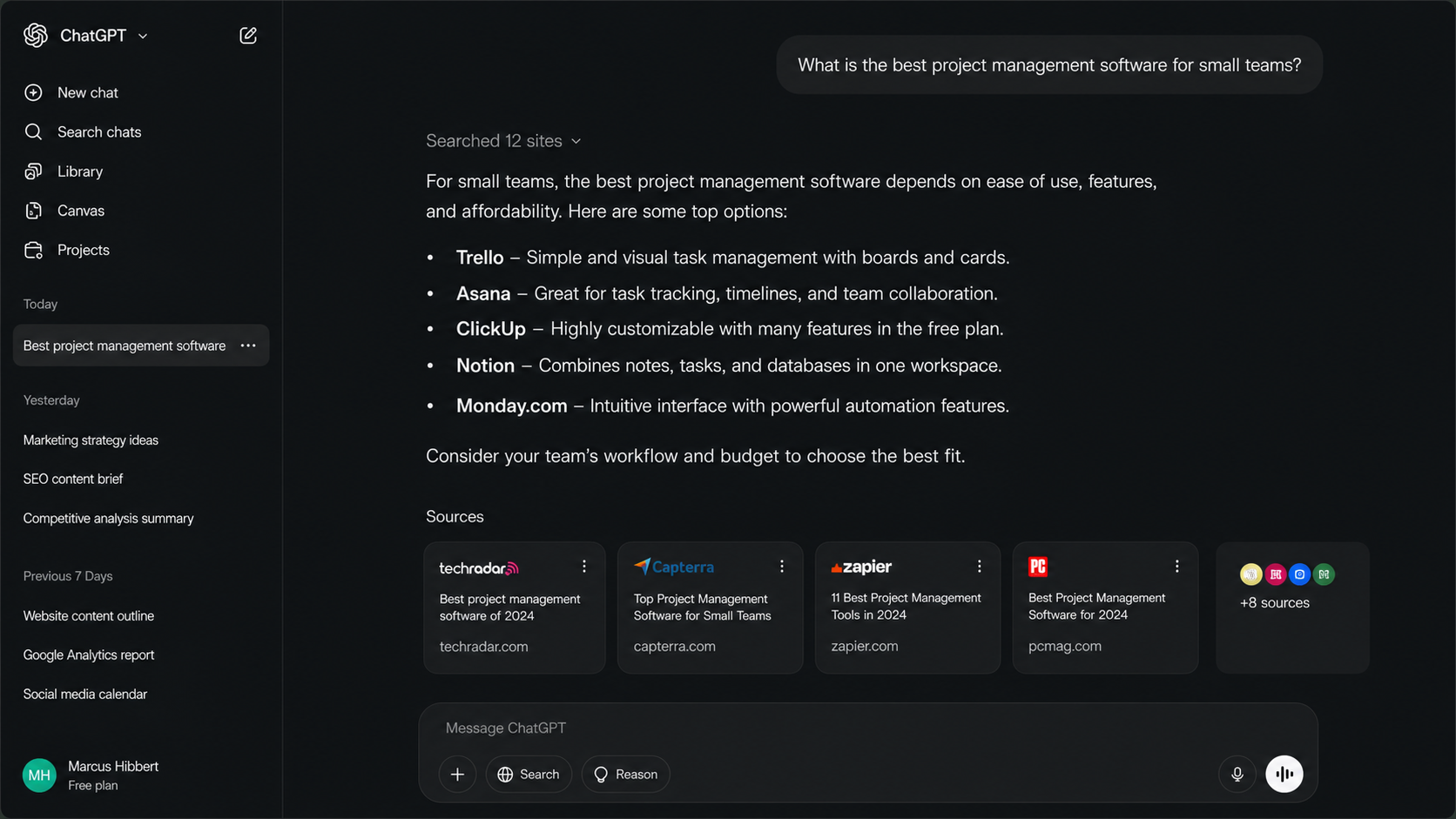The width and height of the screenshot is (1456, 819).
Task: Click the Capterra logo
Action: (674, 567)
